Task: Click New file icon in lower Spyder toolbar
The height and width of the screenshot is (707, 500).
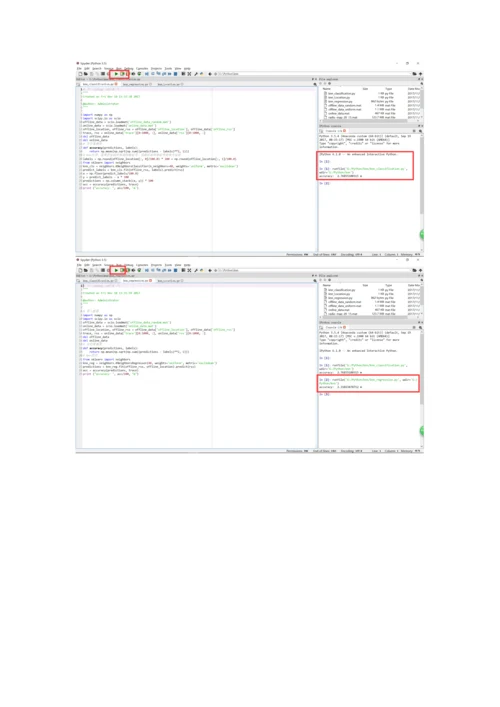Action: pyautogui.click(x=80, y=271)
